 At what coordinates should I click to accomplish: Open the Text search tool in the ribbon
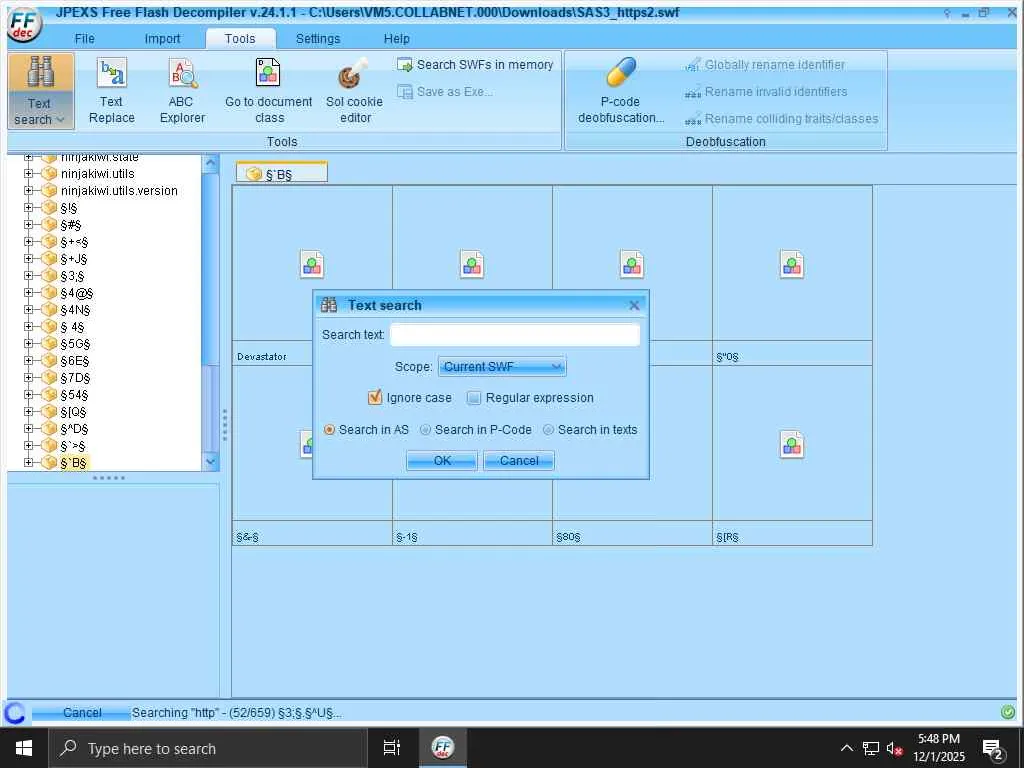click(40, 91)
